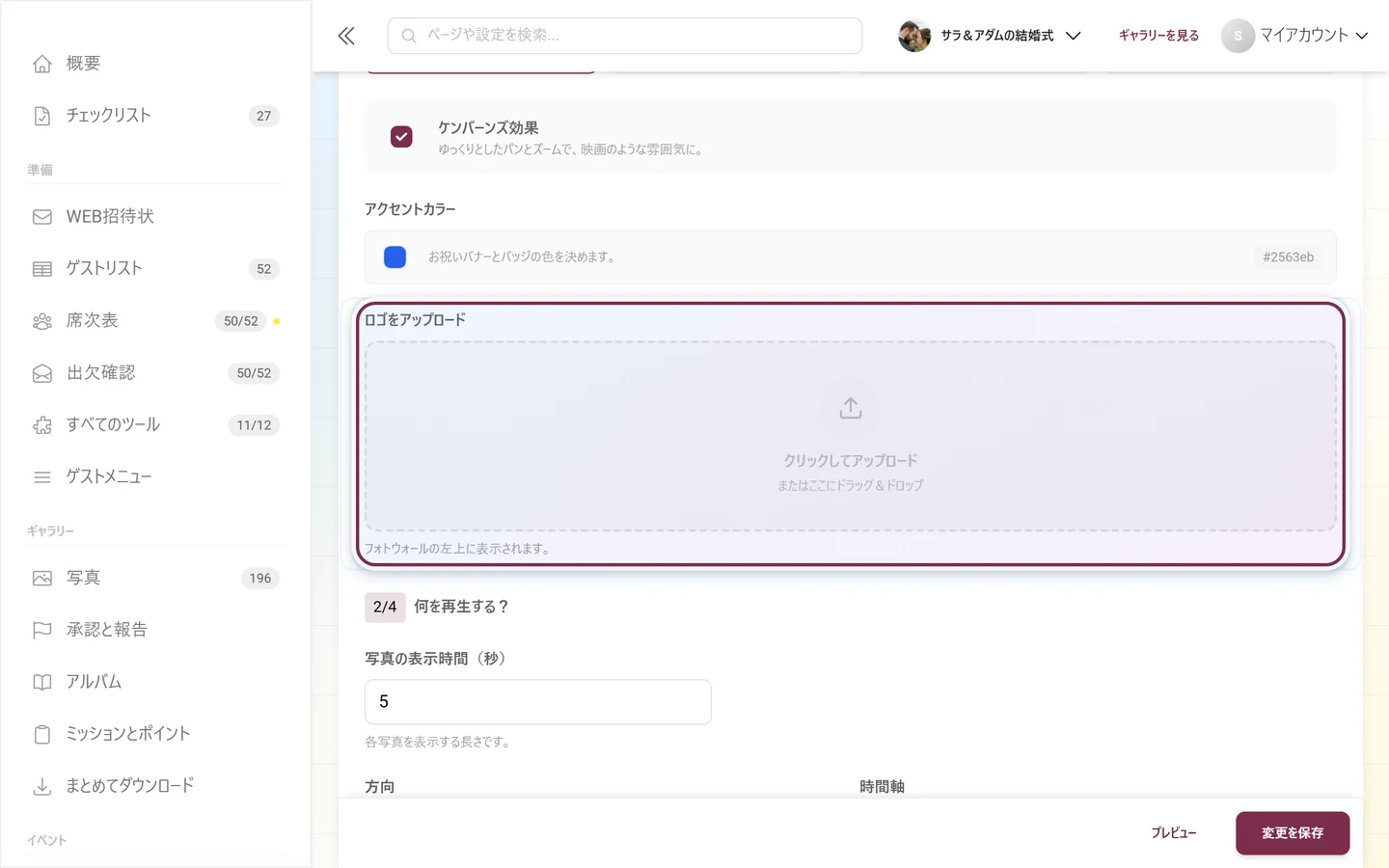
Task: Click the clipboard icon for ミッションとポイント
Action: (42, 735)
